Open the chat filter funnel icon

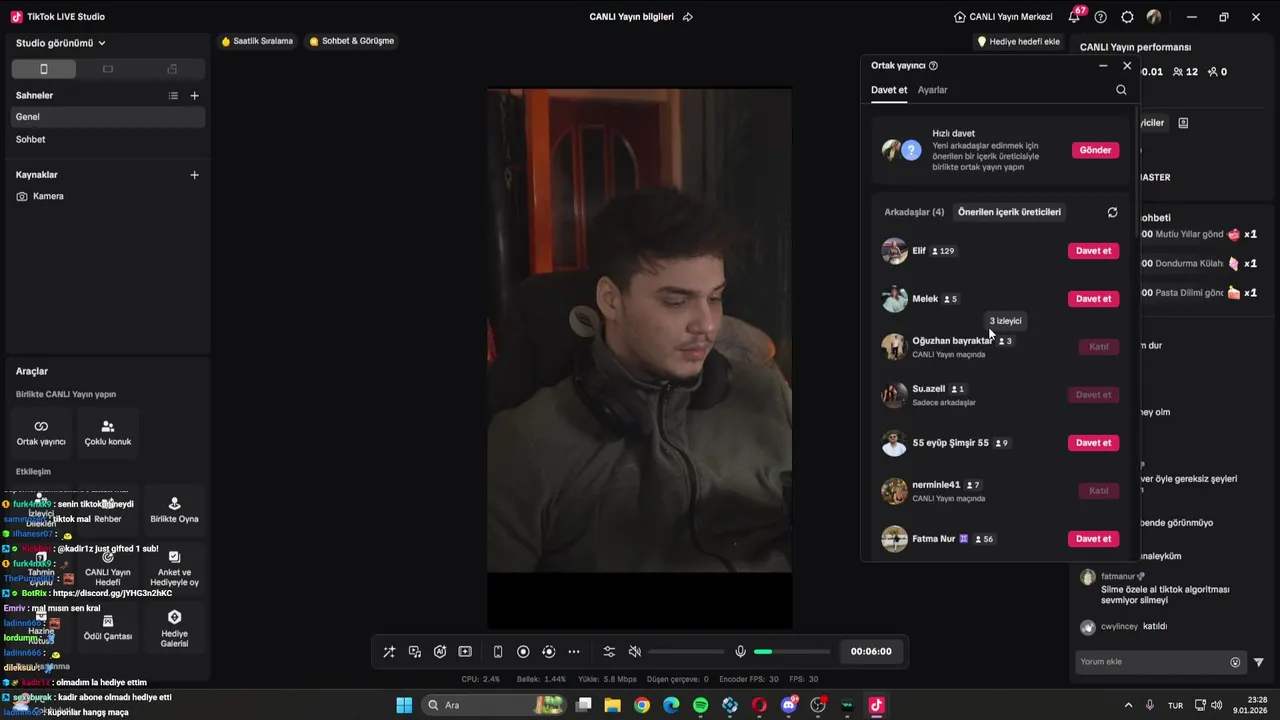click(1259, 662)
